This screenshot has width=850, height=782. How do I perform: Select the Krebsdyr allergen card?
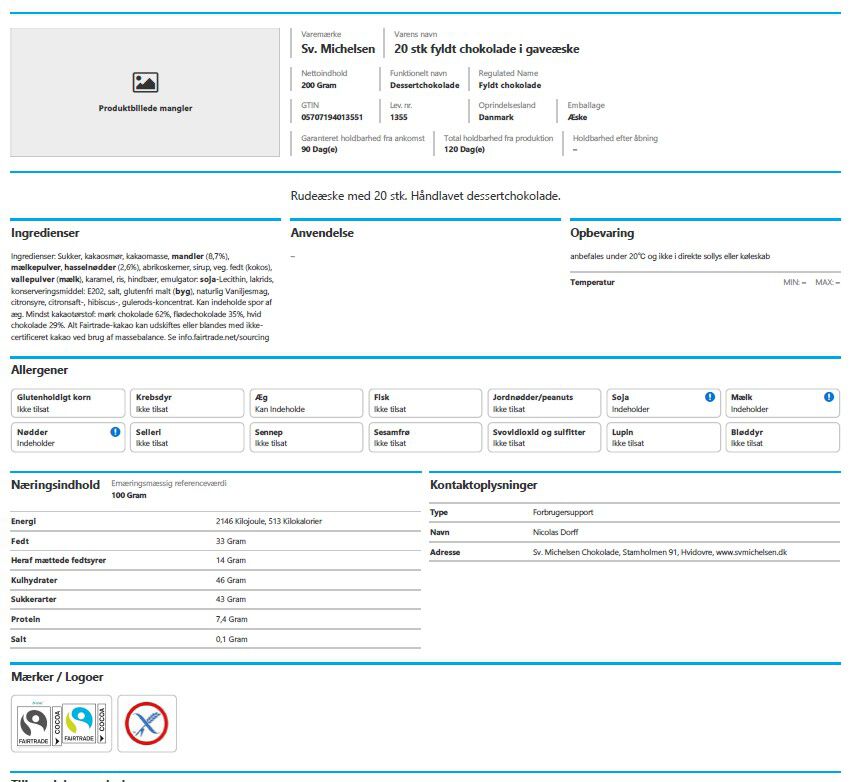pyautogui.click(x=187, y=403)
